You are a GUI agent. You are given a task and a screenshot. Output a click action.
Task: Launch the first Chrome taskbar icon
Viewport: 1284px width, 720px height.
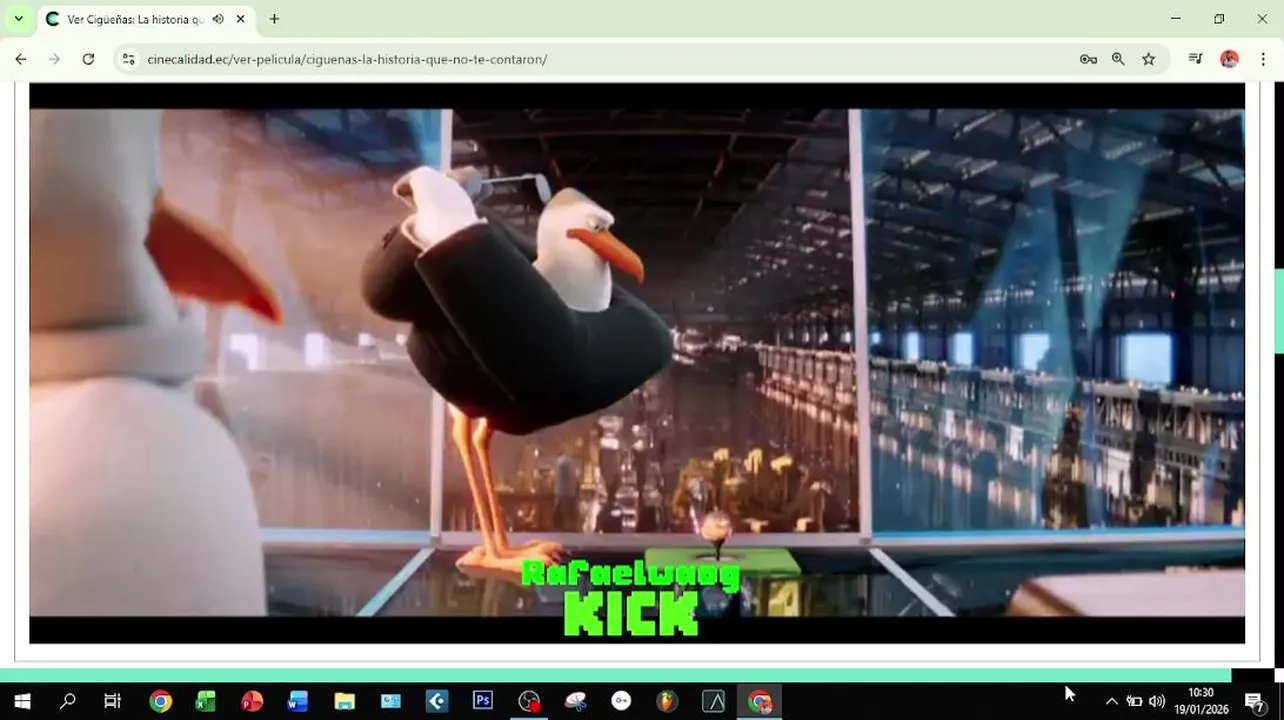(x=160, y=701)
